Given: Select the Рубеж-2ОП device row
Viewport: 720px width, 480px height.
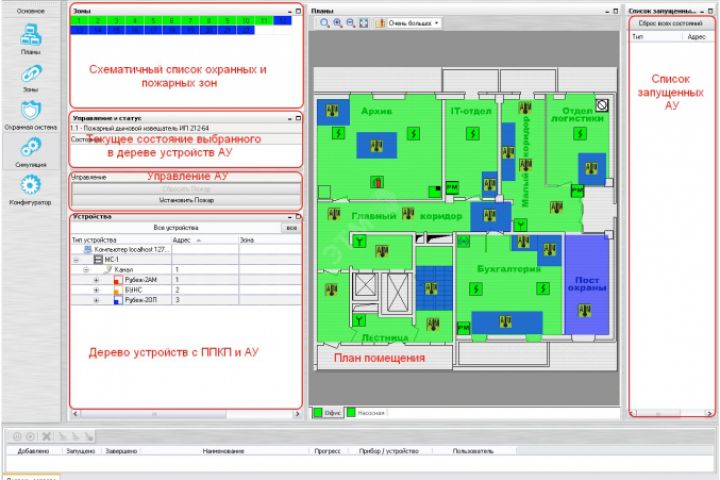Looking at the screenshot, I should (186, 300).
